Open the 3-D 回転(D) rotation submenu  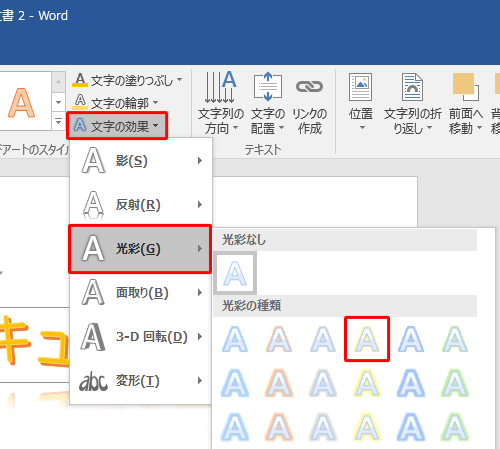tap(141, 337)
